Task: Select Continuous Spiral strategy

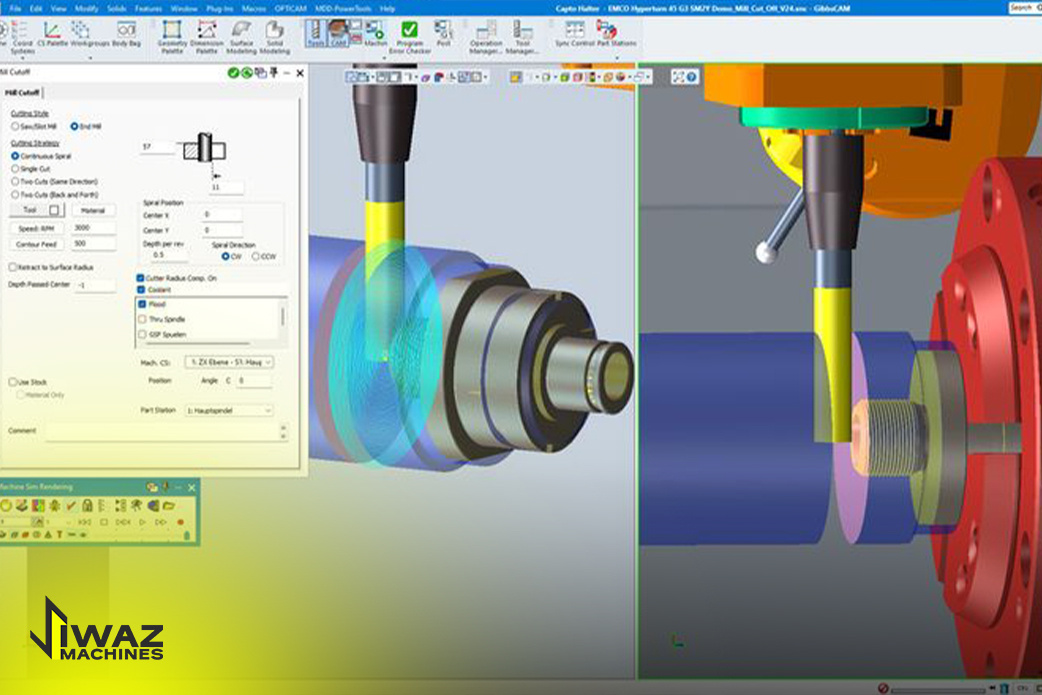Action: (41, 156)
